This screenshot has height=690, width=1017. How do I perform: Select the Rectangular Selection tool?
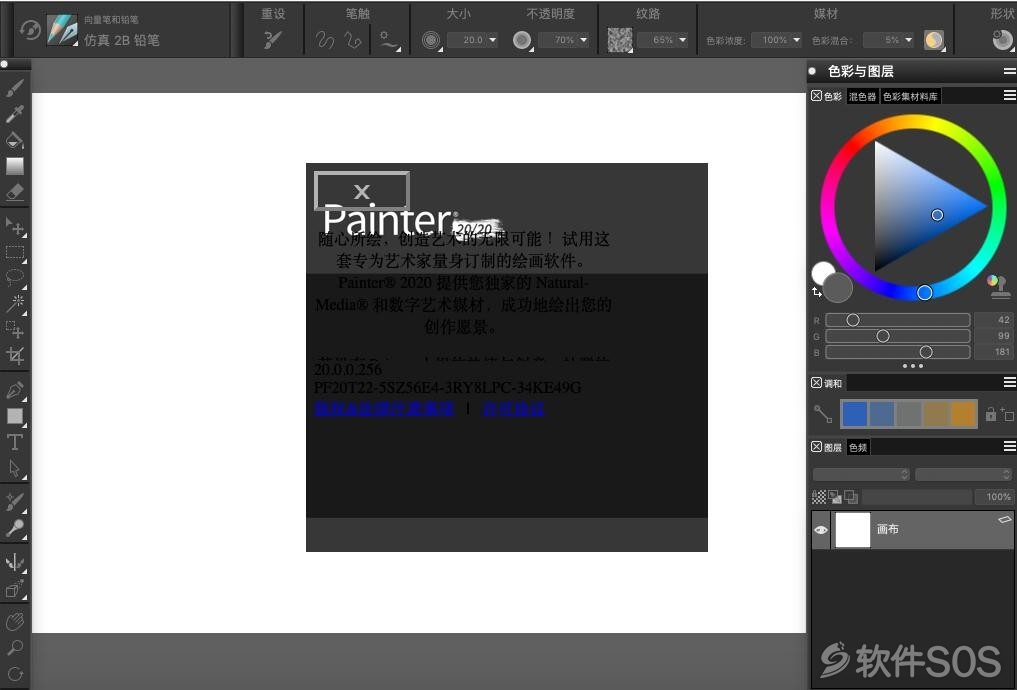14,252
